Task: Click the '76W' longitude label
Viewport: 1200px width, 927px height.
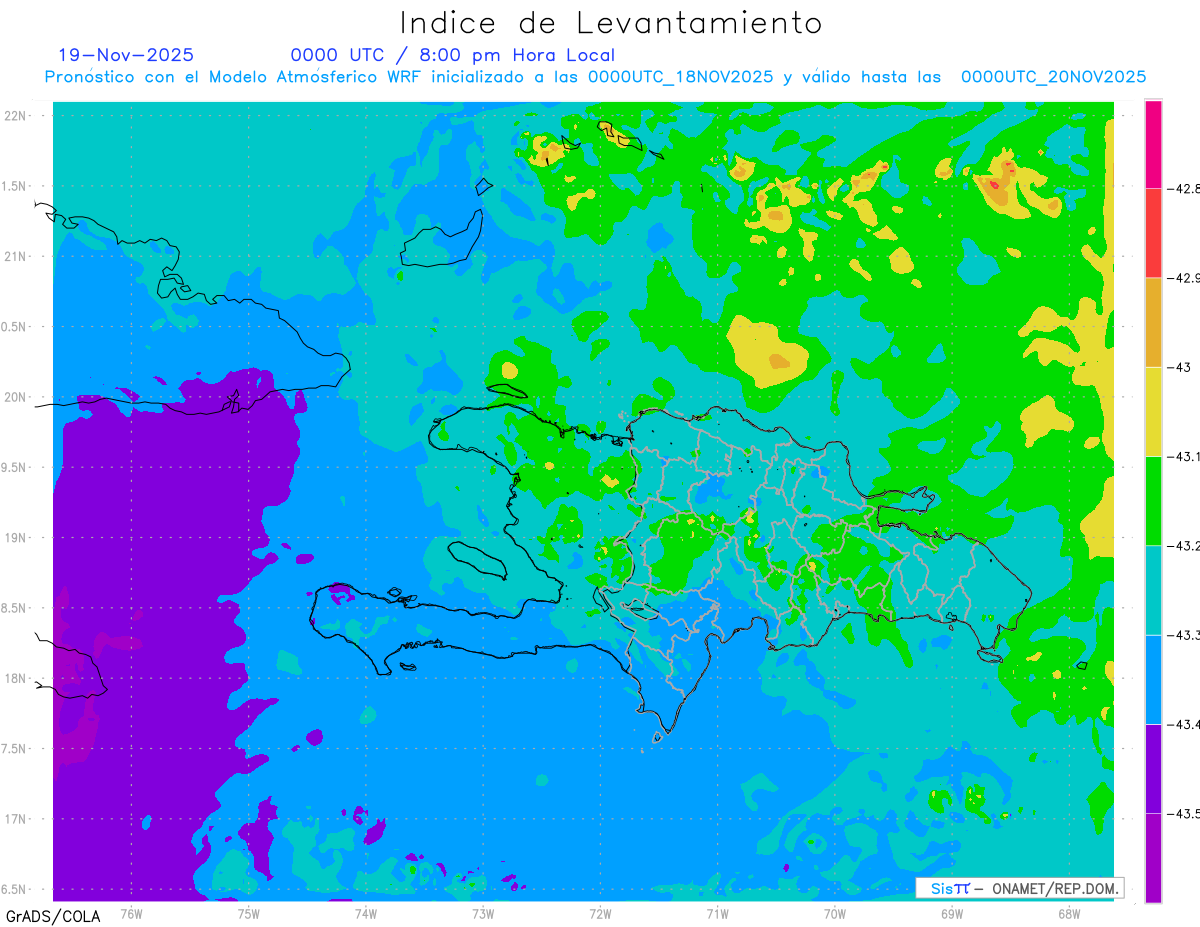Action: 131,913
